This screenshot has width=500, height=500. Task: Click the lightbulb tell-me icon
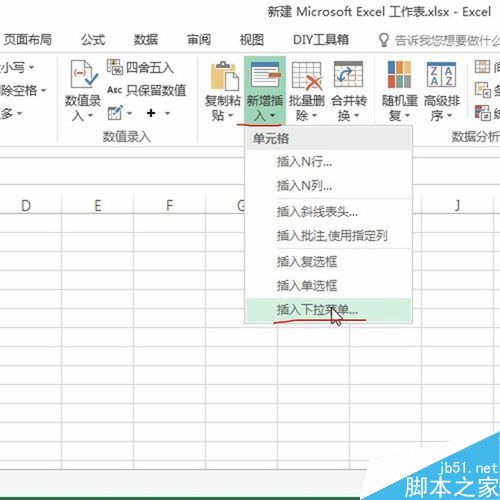[x=384, y=40]
